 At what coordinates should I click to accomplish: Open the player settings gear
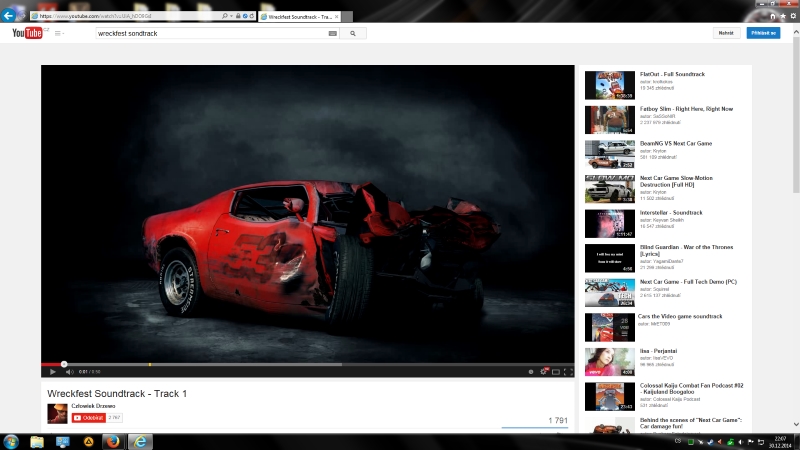point(543,372)
